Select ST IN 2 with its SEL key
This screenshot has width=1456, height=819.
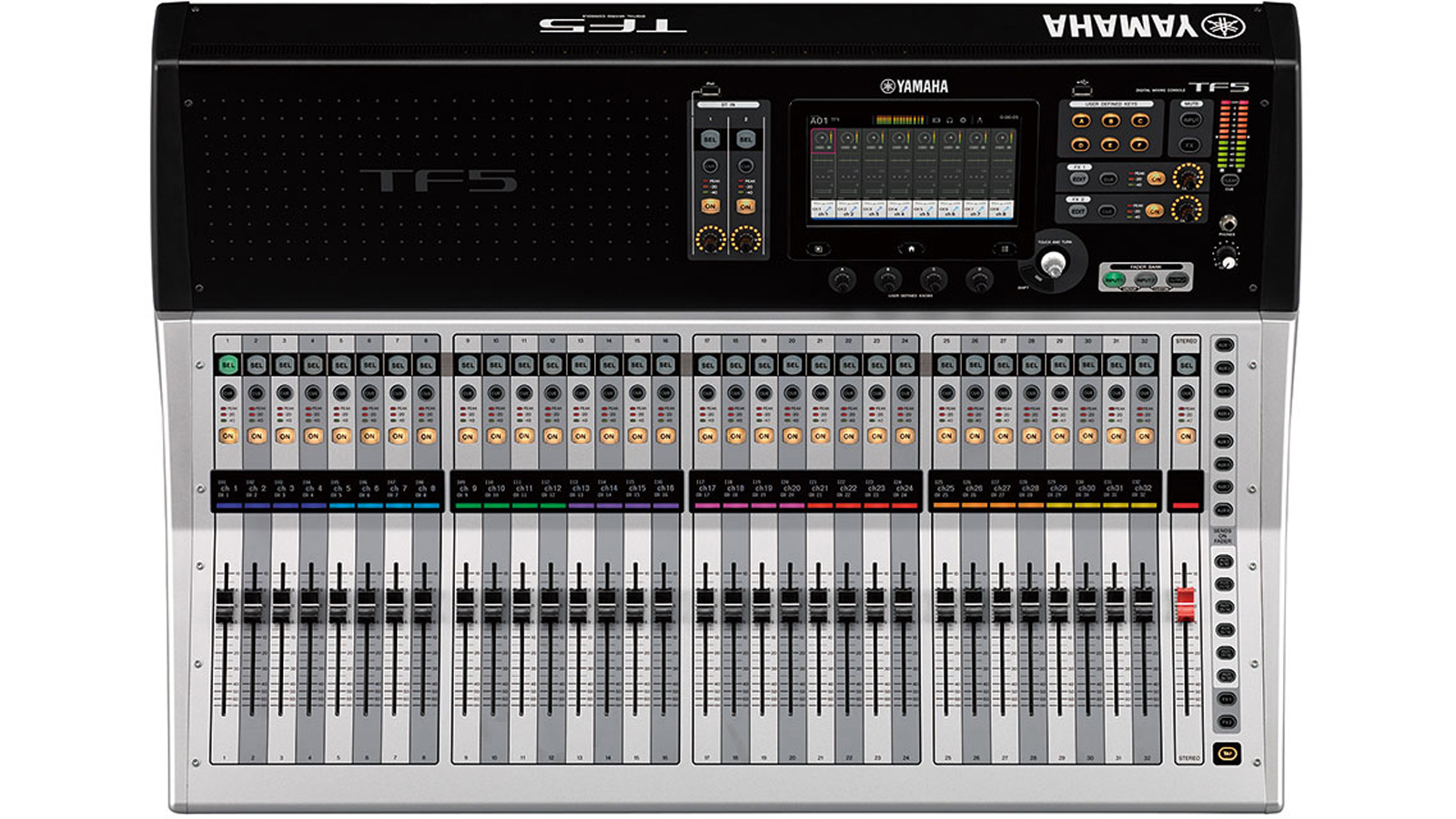click(x=745, y=139)
